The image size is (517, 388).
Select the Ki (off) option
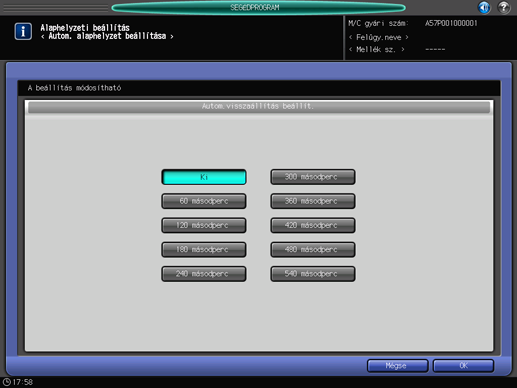(x=204, y=177)
